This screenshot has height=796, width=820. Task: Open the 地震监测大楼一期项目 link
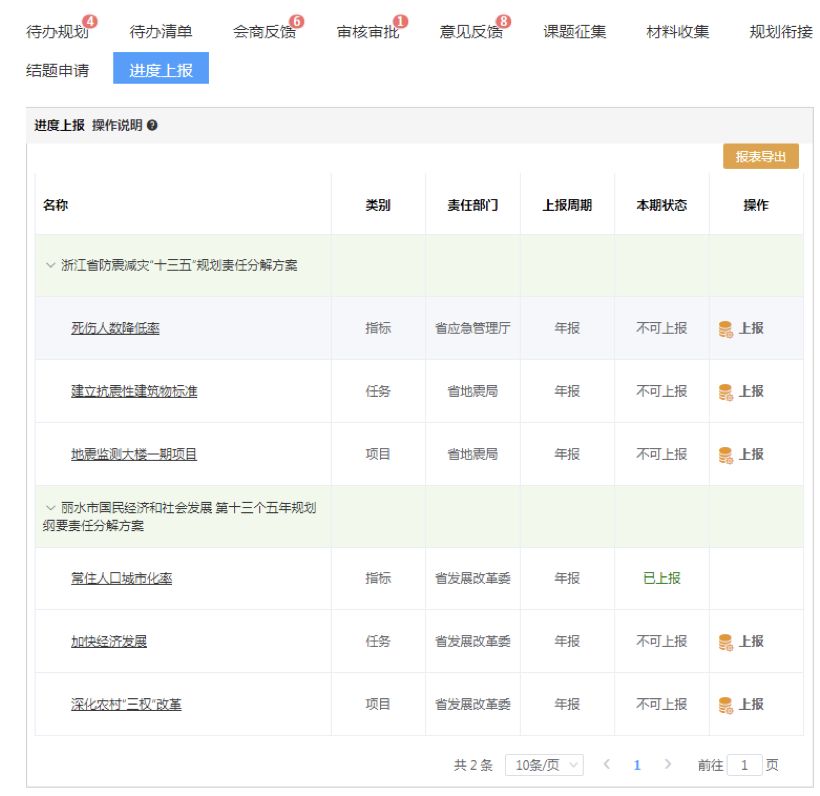[x=134, y=454]
